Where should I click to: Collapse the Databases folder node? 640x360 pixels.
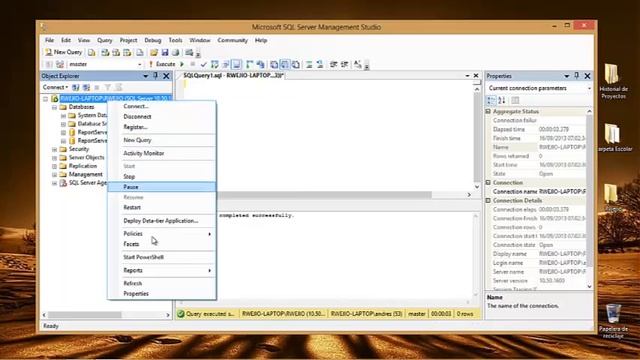(x=54, y=107)
